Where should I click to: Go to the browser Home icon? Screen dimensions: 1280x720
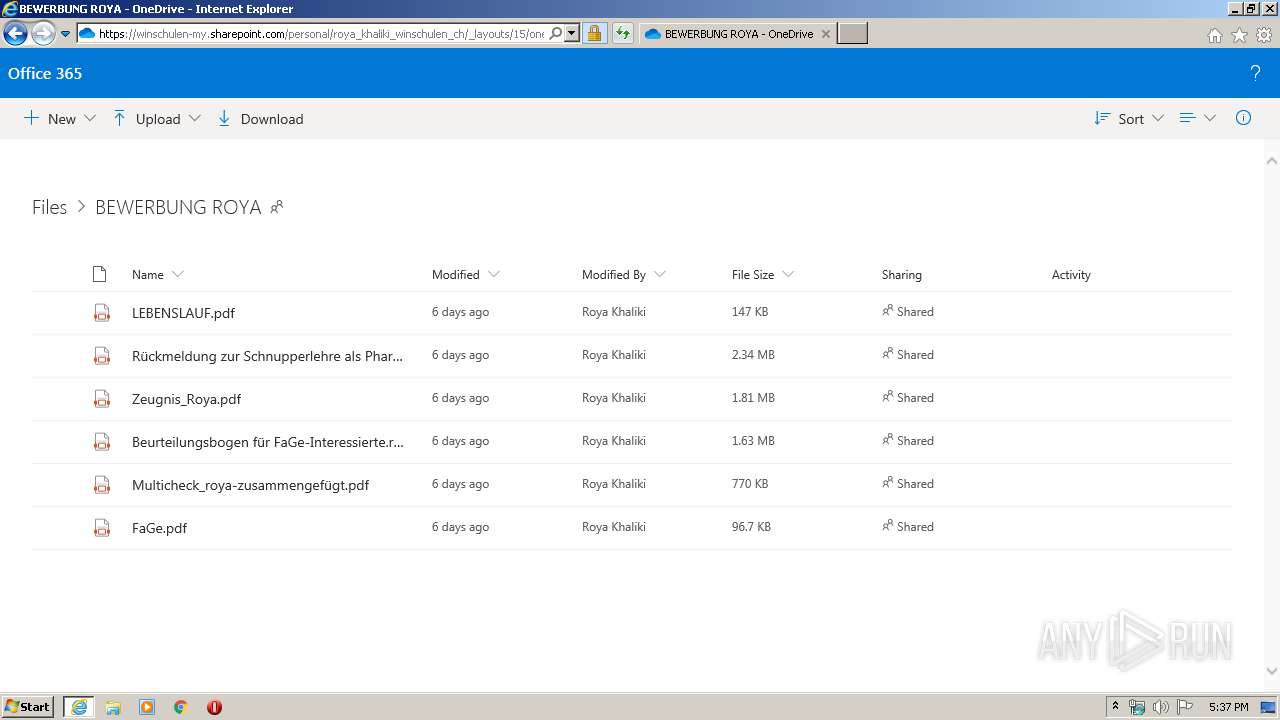(x=1215, y=35)
